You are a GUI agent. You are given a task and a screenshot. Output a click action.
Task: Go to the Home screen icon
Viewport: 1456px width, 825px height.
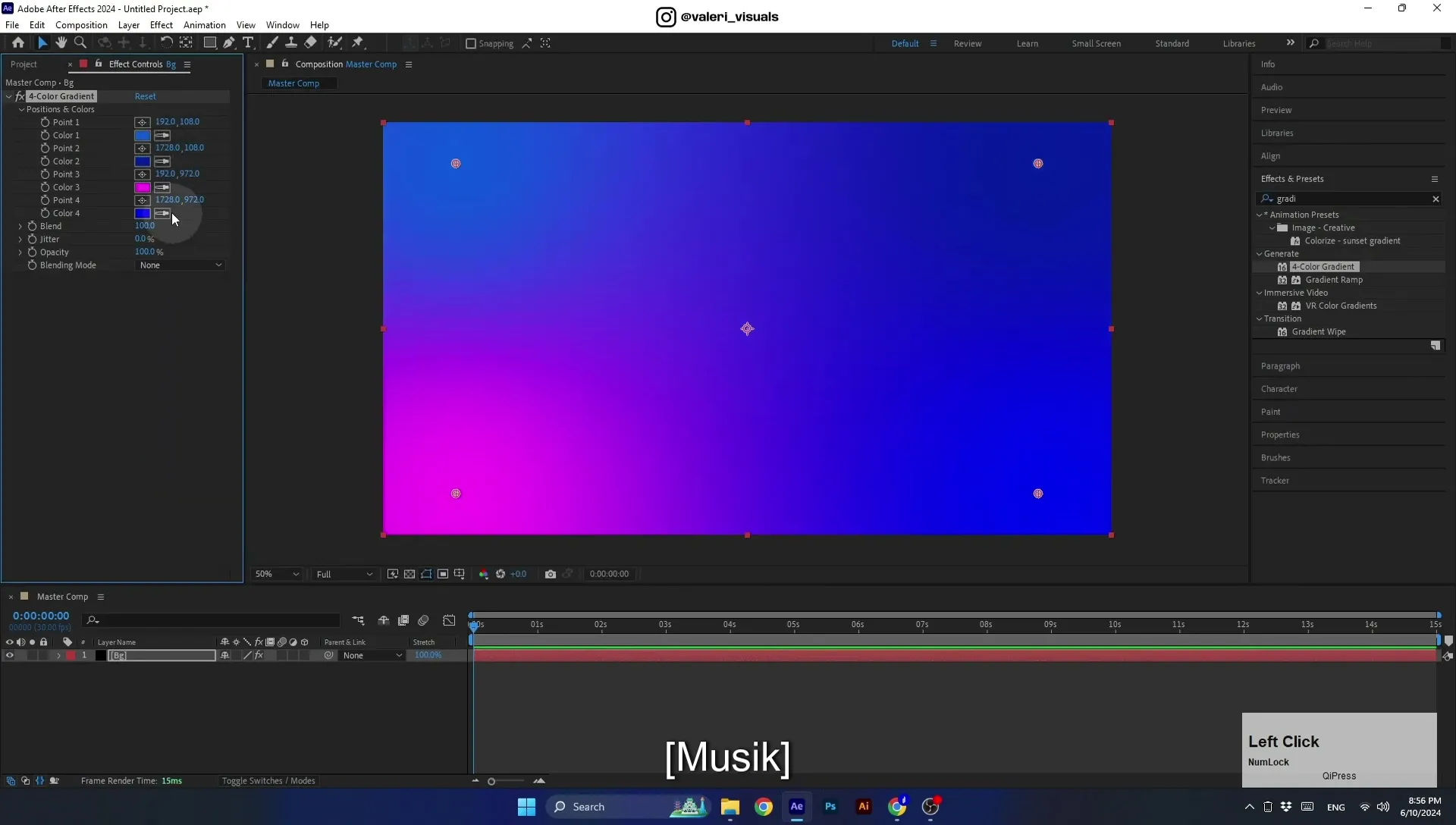click(x=18, y=43)
